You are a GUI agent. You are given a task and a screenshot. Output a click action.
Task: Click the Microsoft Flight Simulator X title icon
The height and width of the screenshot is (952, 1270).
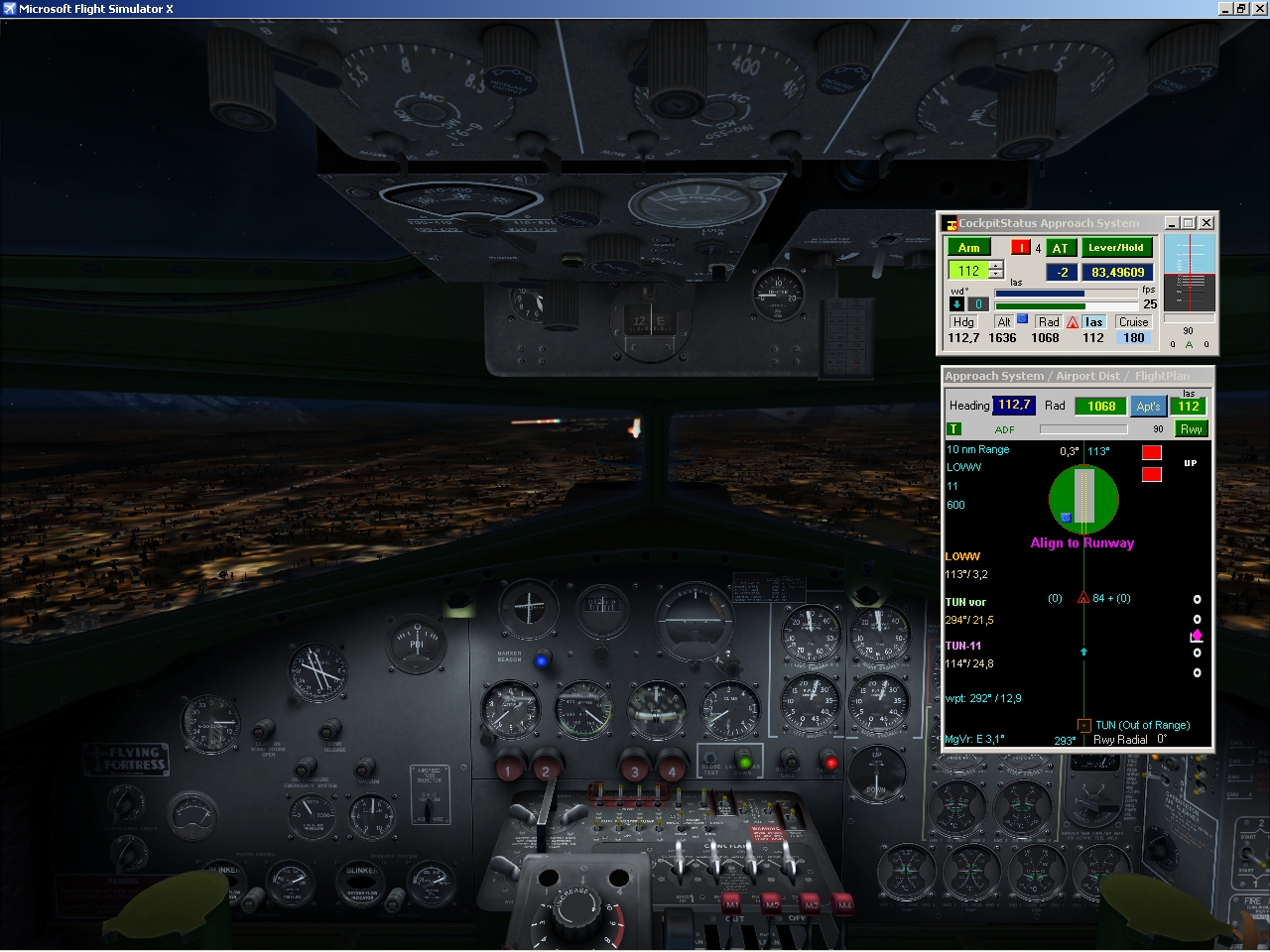point(9,8)
